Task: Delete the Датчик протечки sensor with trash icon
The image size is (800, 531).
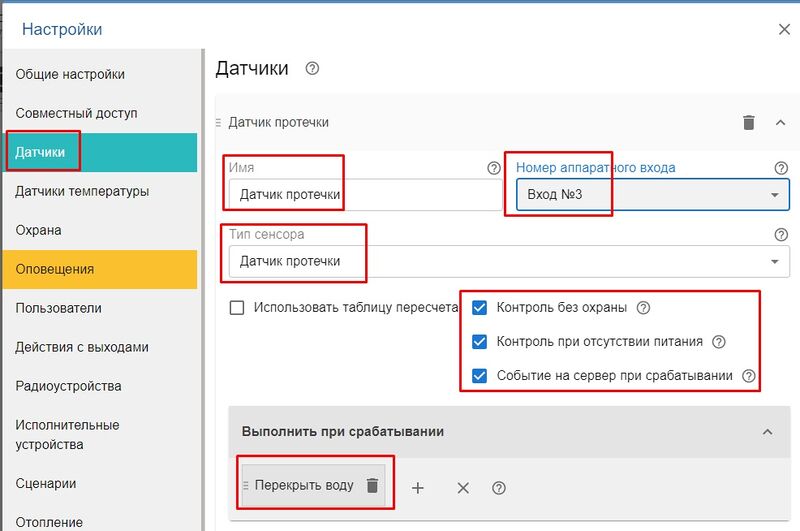Action: (748, 122)
